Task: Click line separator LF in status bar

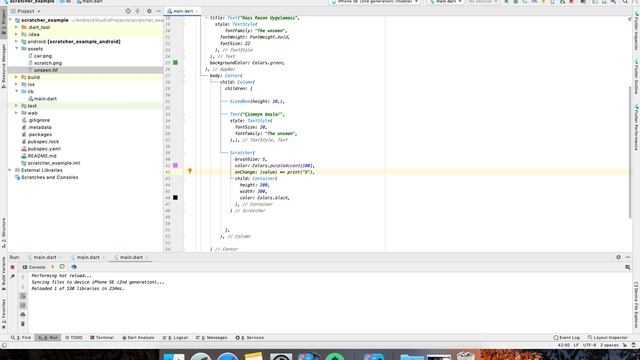Action: point(576,345)
